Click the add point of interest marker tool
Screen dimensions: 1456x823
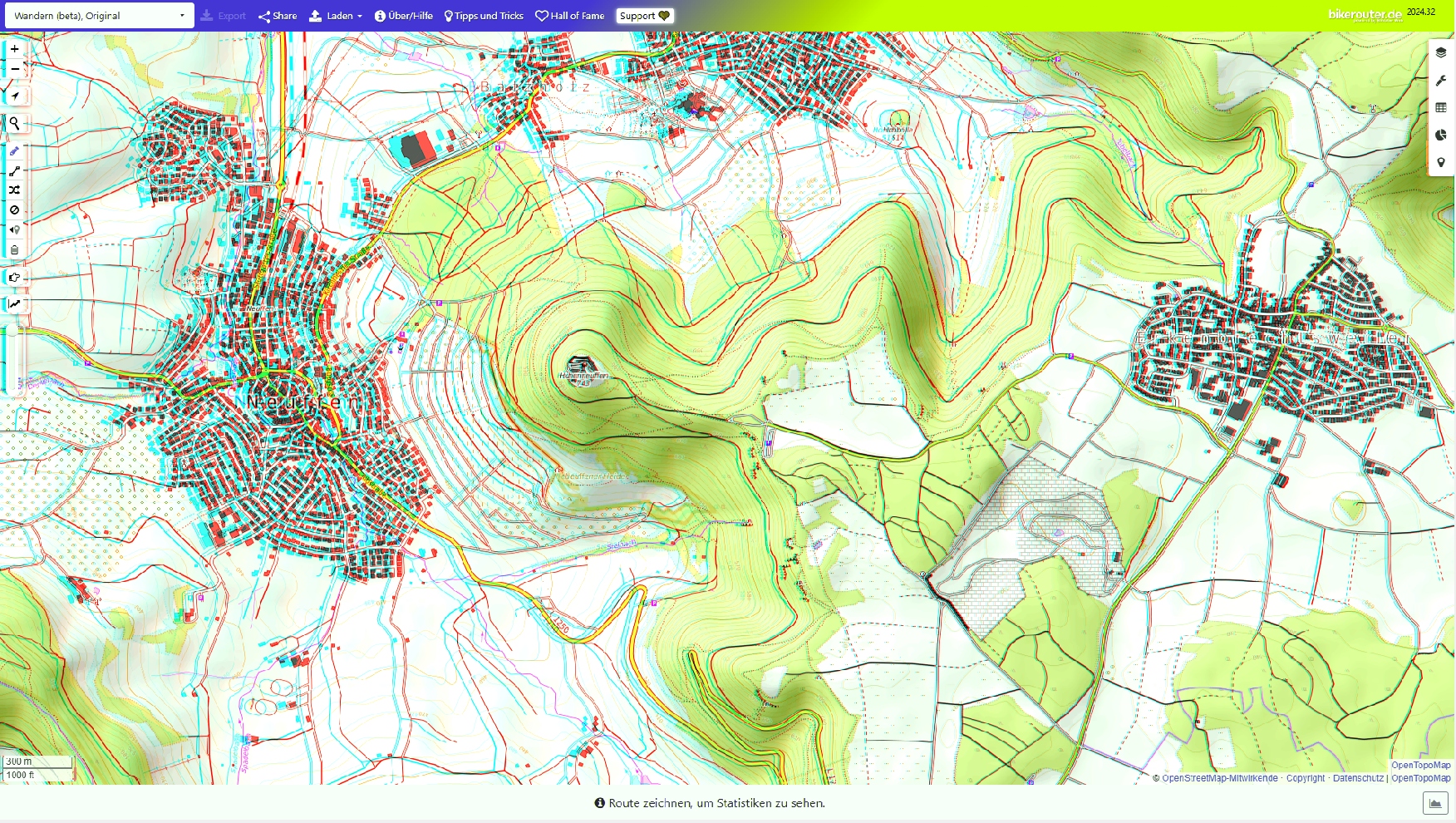14,230
